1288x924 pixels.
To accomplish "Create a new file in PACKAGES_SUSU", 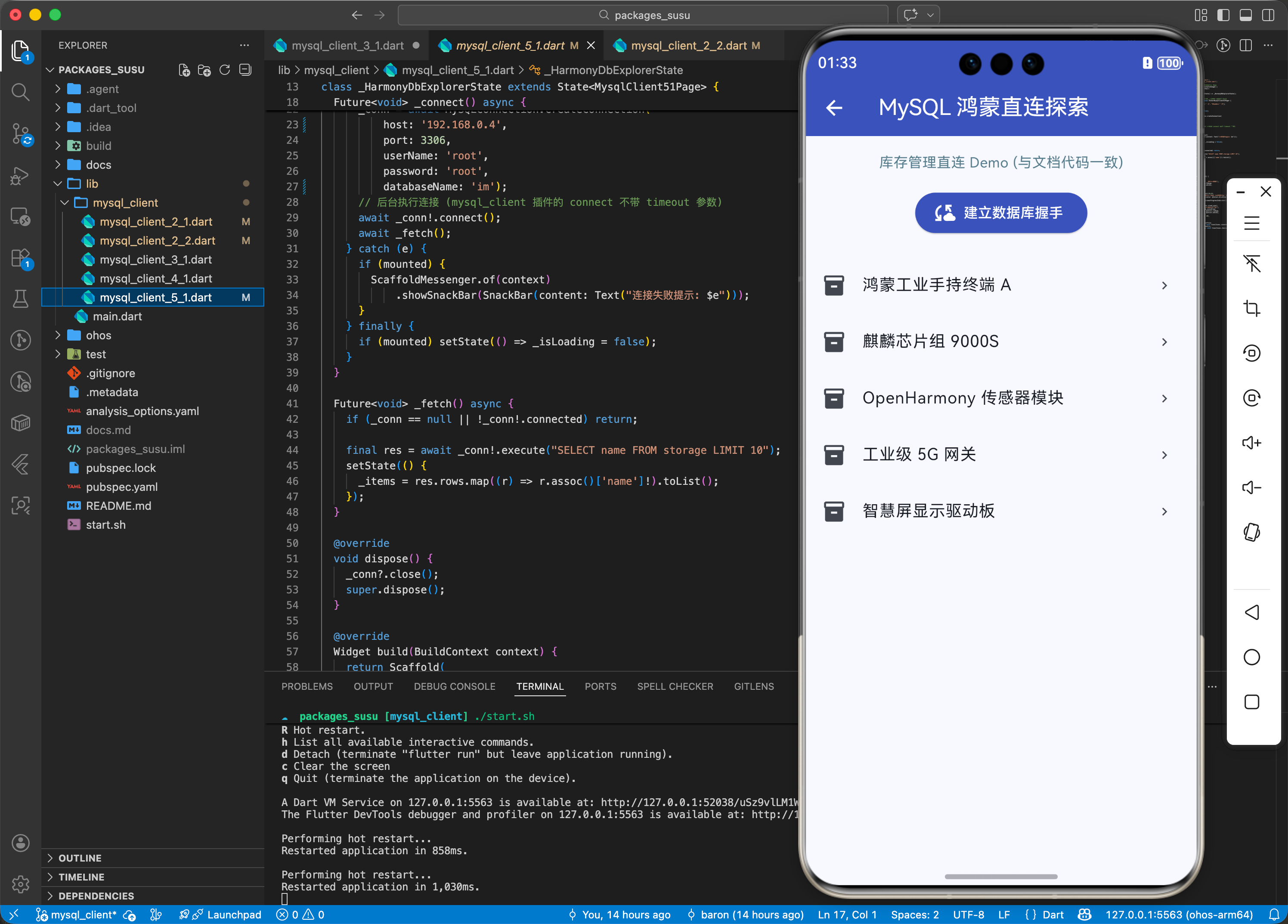I will pyautogui.click(x=184, y=70).
